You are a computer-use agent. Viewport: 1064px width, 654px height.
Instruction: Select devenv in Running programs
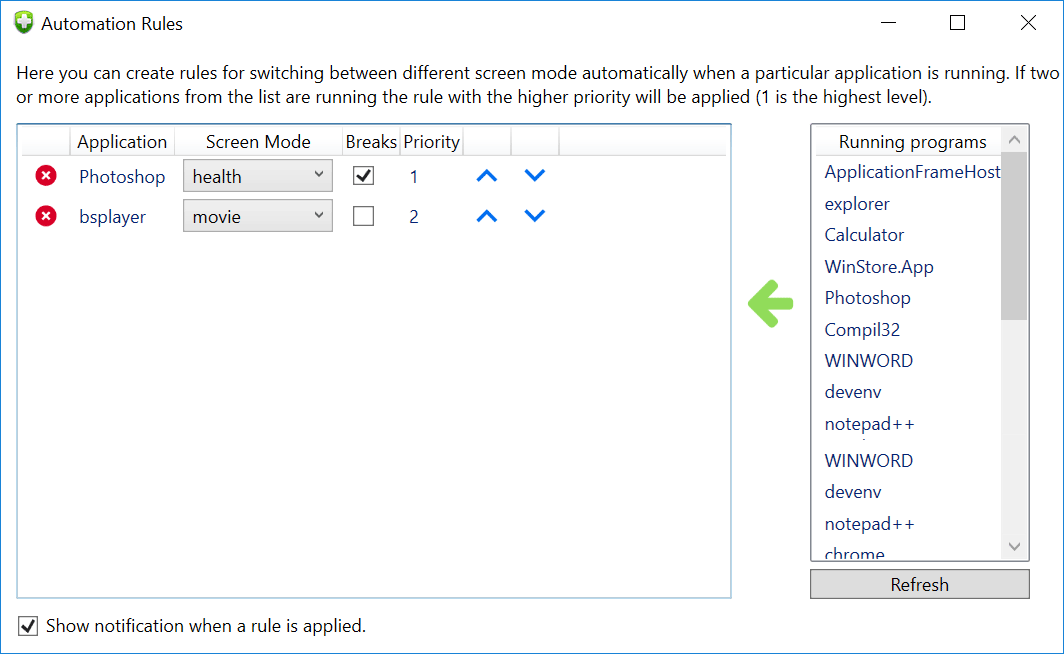(x=853, y=391)
